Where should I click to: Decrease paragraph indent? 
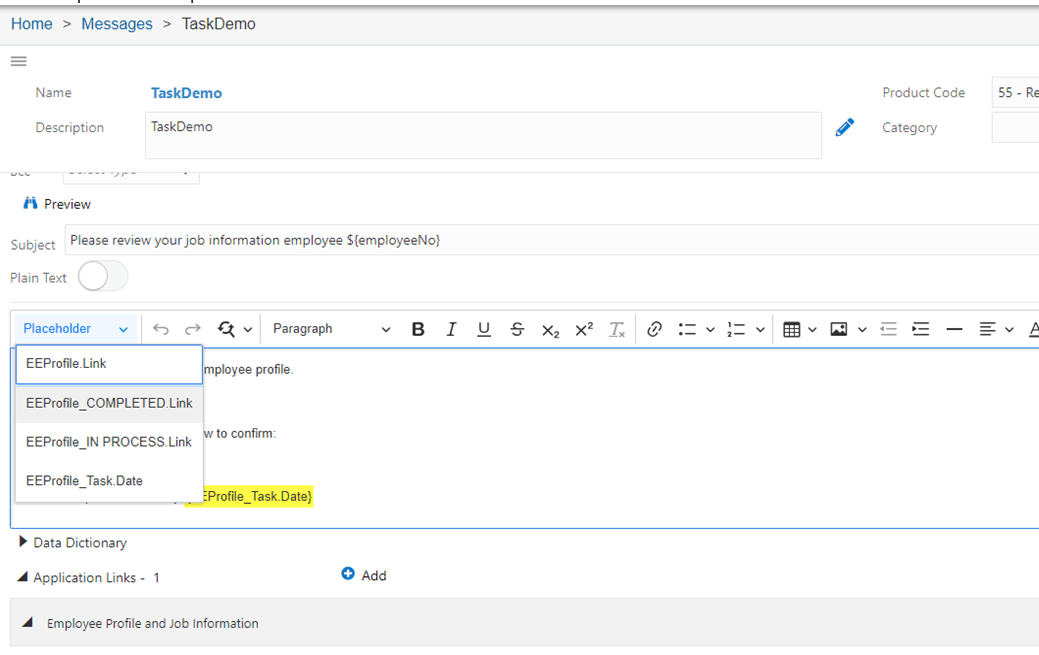[x=888, y=329]
